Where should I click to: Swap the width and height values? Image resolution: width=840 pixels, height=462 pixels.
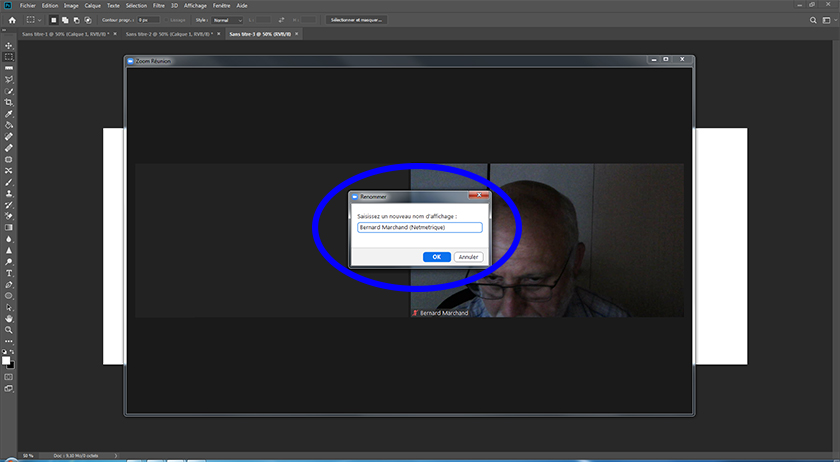click(281, 20)
